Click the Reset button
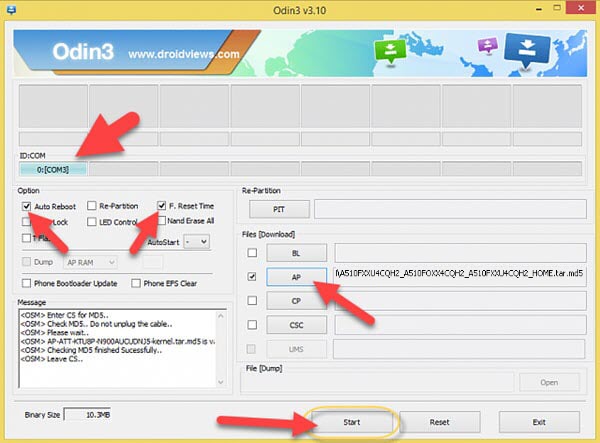The image size is (600, 443). [x=440, y=422]
